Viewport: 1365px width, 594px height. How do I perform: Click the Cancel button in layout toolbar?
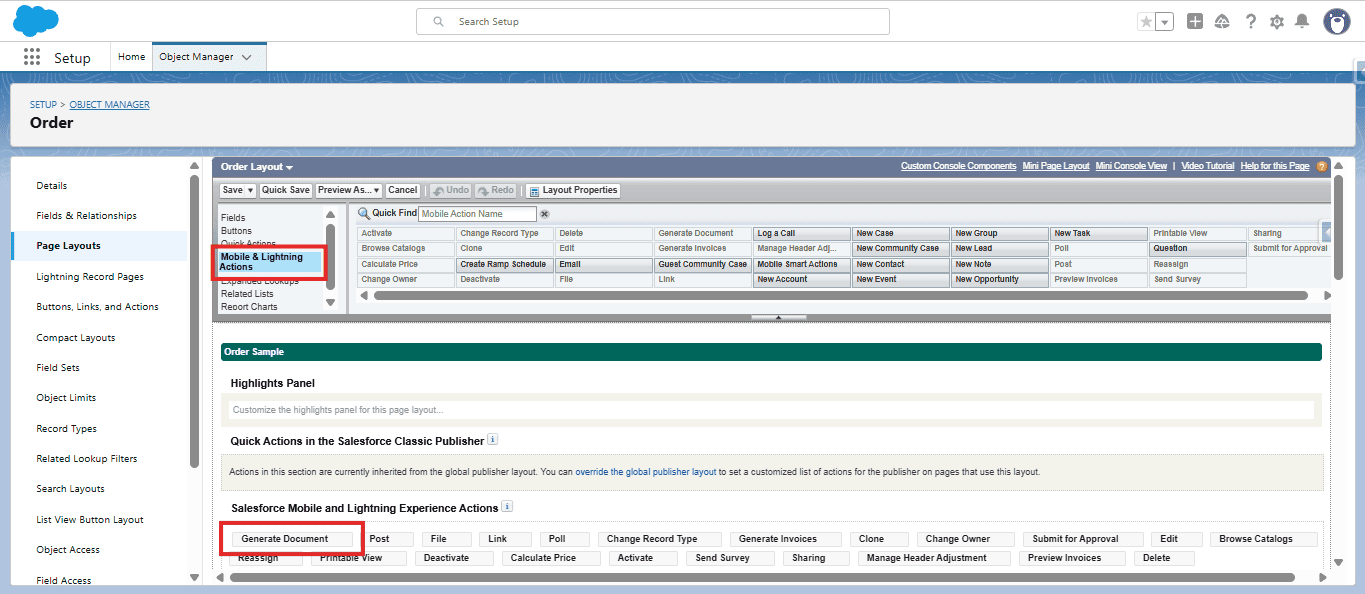click(402, 190)
